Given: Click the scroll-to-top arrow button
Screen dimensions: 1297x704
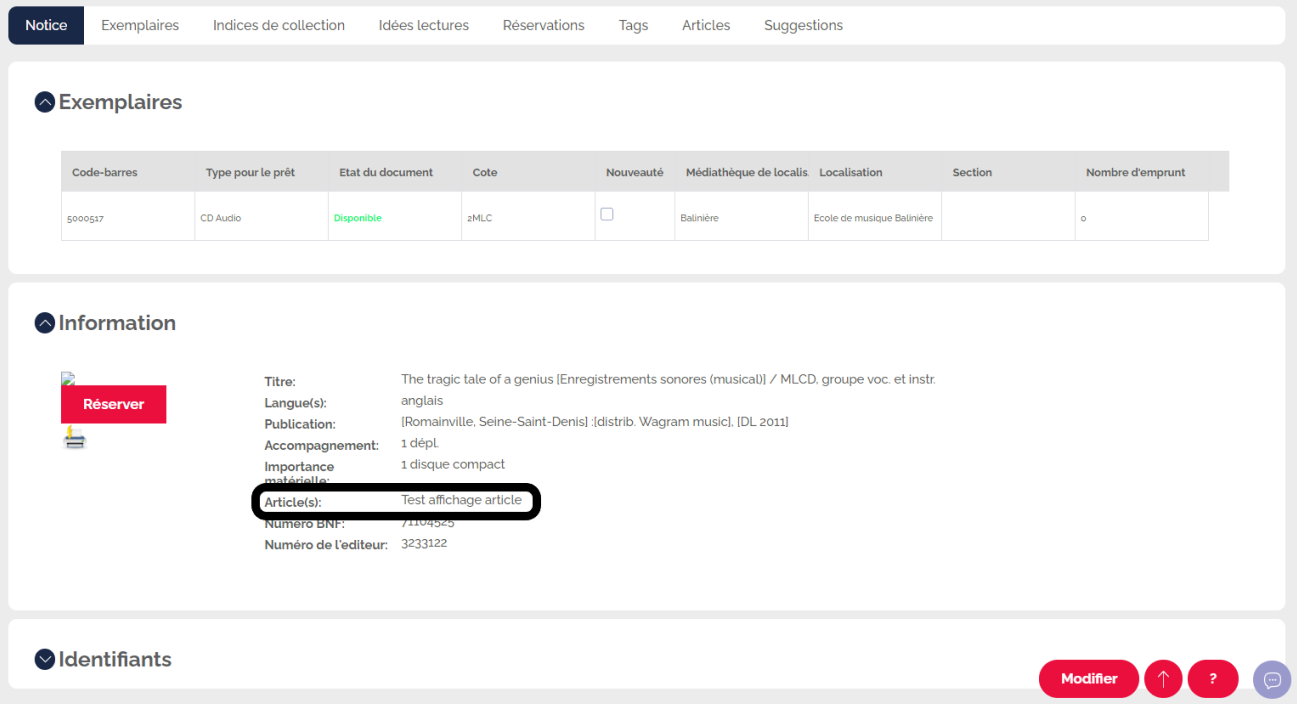Looking at the screenshot, I should pyautogui.click(x=1163, y=679).
